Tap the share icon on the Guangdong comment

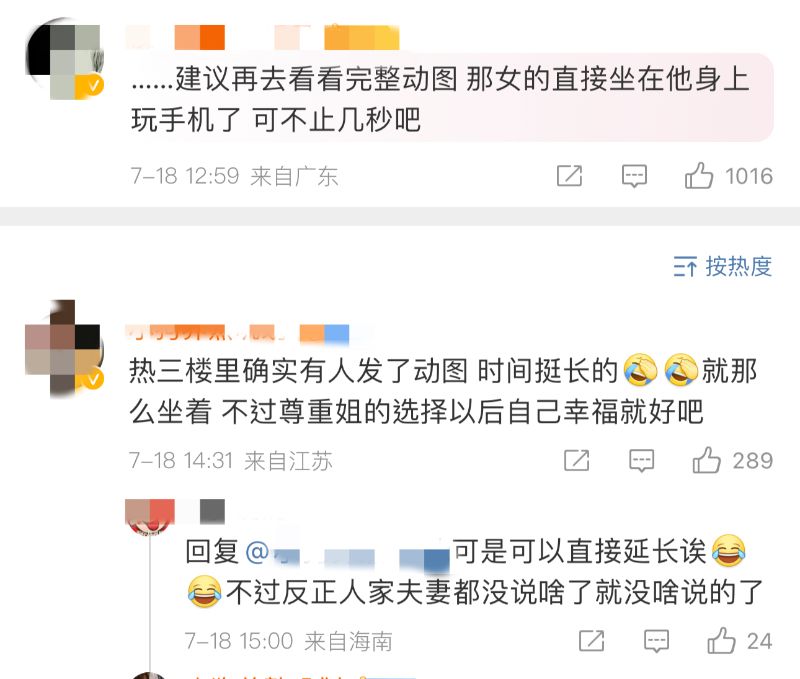(569, 176)
